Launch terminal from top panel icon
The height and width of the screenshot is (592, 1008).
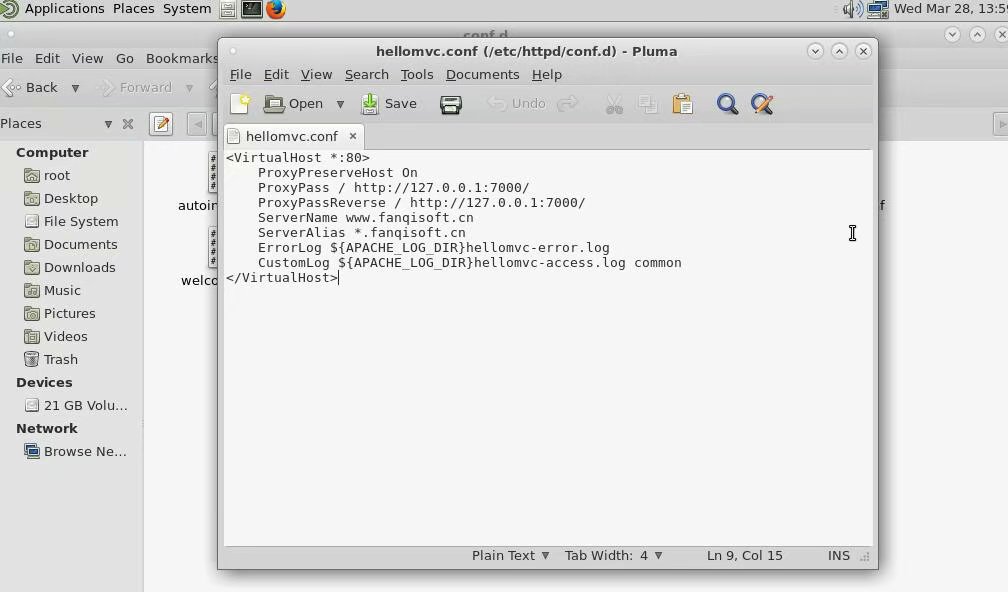(251, 9)
